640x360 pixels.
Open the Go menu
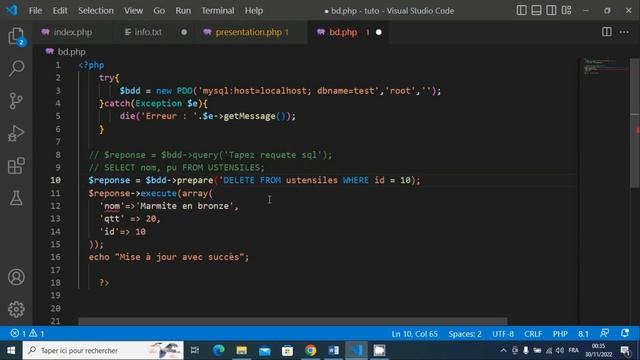159,11
